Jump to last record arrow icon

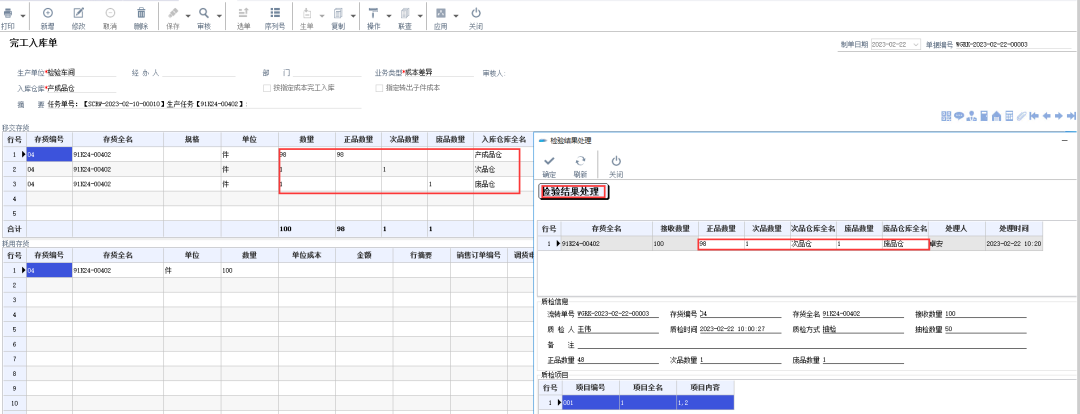pos(1071,116)
